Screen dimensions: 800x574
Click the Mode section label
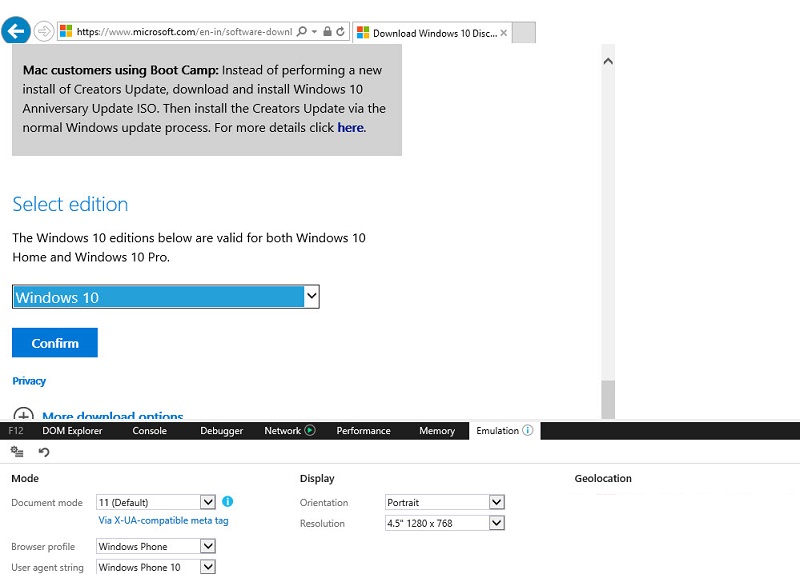coord(25,479)
